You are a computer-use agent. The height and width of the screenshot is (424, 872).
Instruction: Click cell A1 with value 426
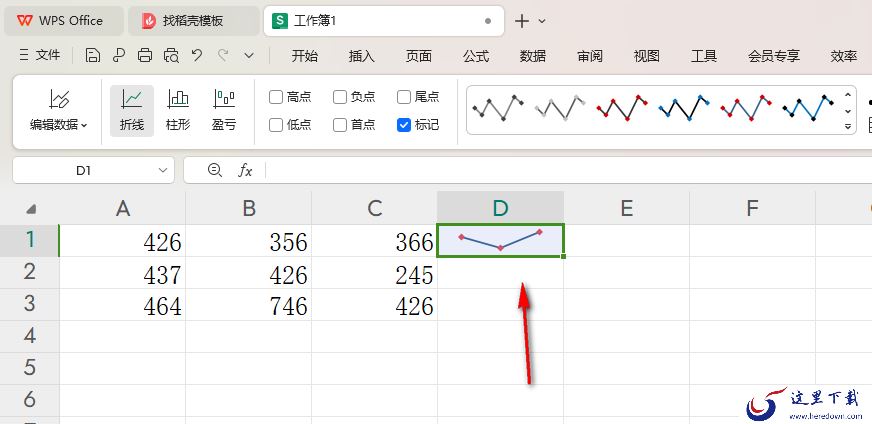(123, 240)
